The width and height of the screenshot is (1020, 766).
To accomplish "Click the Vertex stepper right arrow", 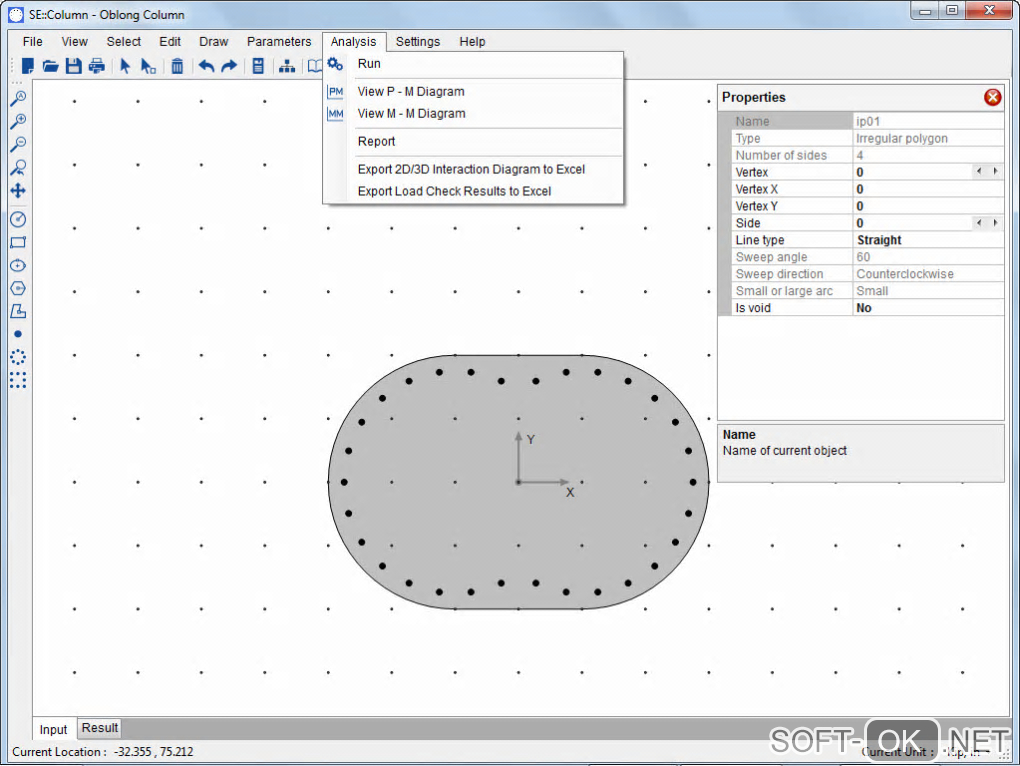I will [x=995, y=172].
